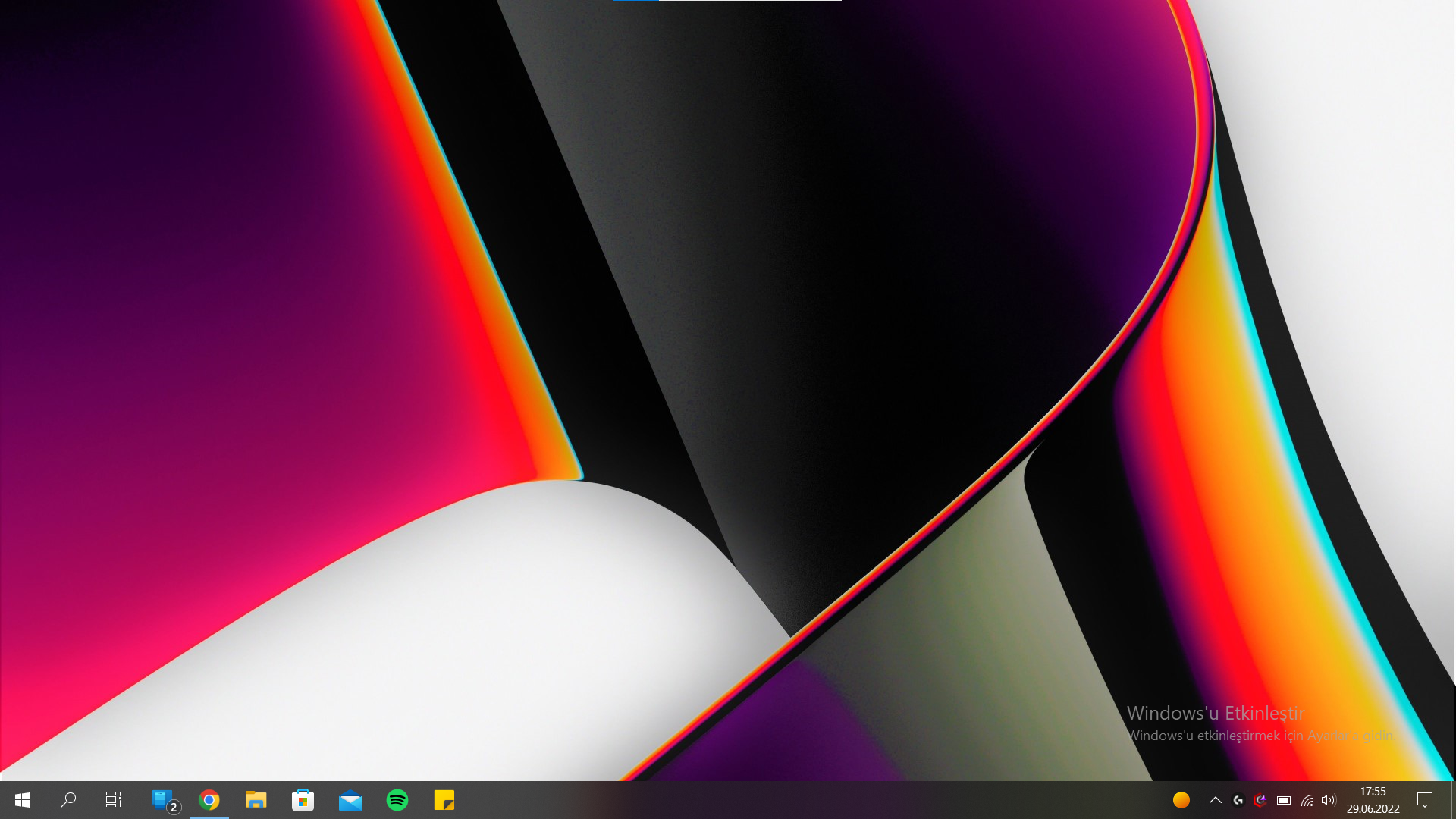Open the Windows Start menu
Screen dimensions: 1456x819
point(23,800)
